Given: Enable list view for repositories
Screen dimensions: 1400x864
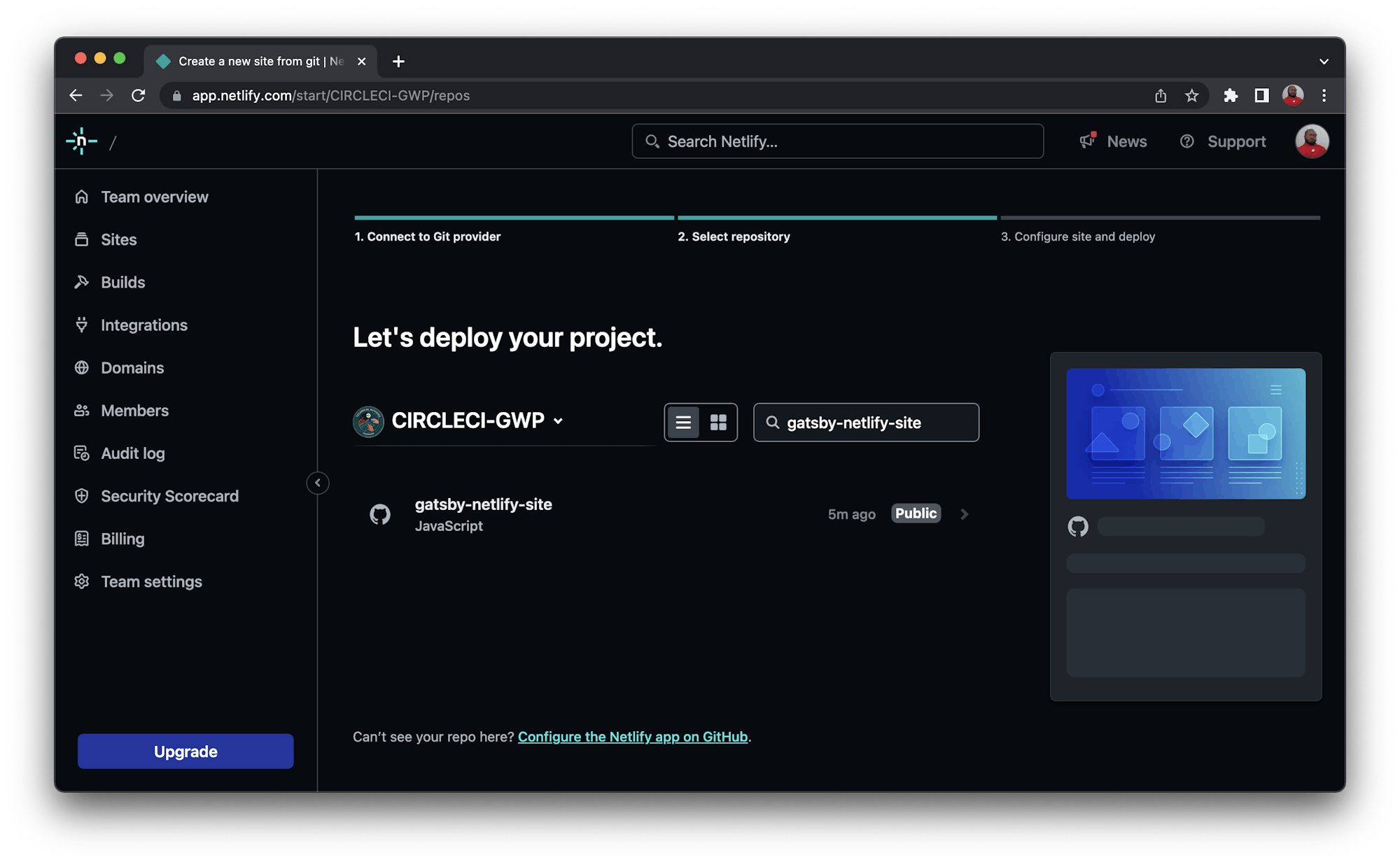Looking at the screenshot, I should point(682,422).
